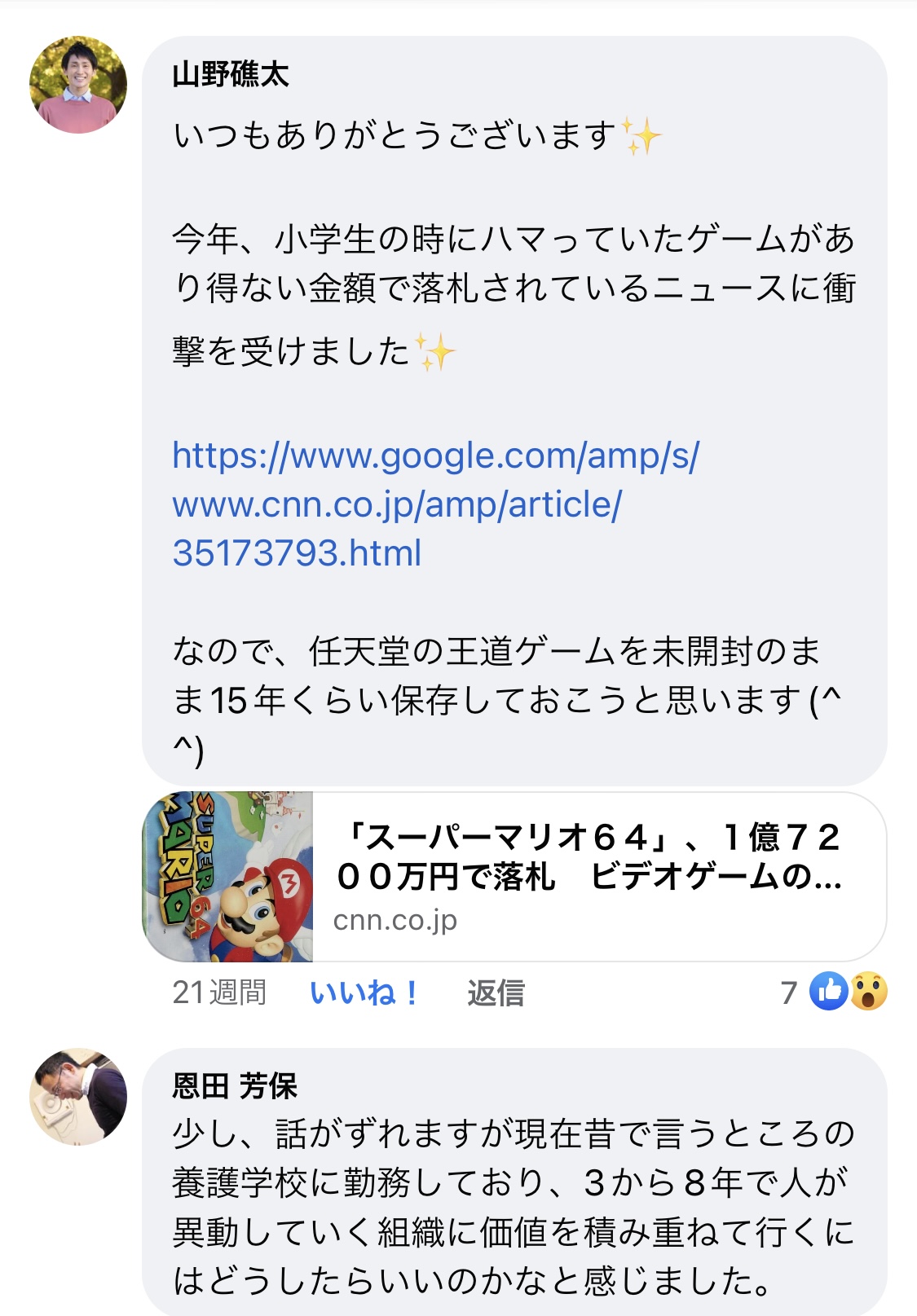Click the blue thumbs-up reaction icon
Screen dimensions: 917x1316
829,992
